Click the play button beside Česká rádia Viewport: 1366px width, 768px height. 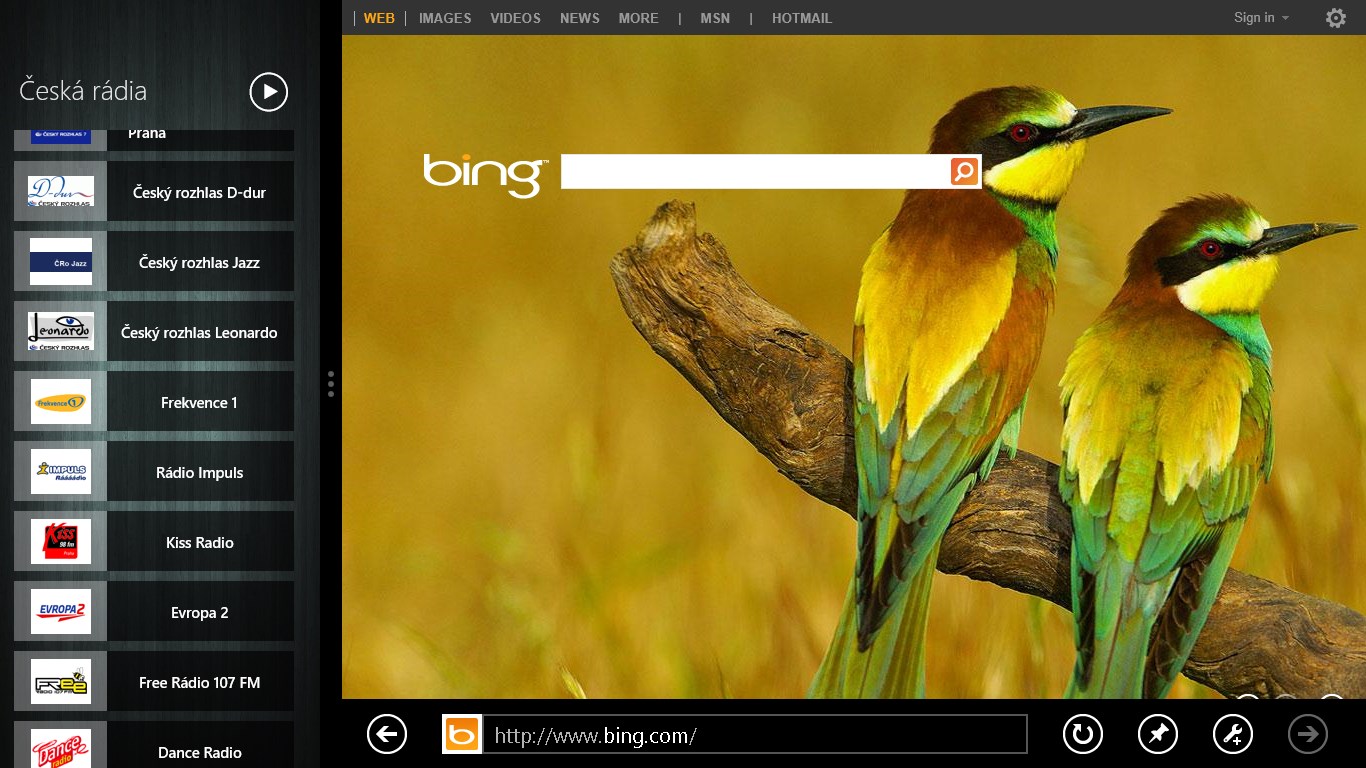[268, 92]
